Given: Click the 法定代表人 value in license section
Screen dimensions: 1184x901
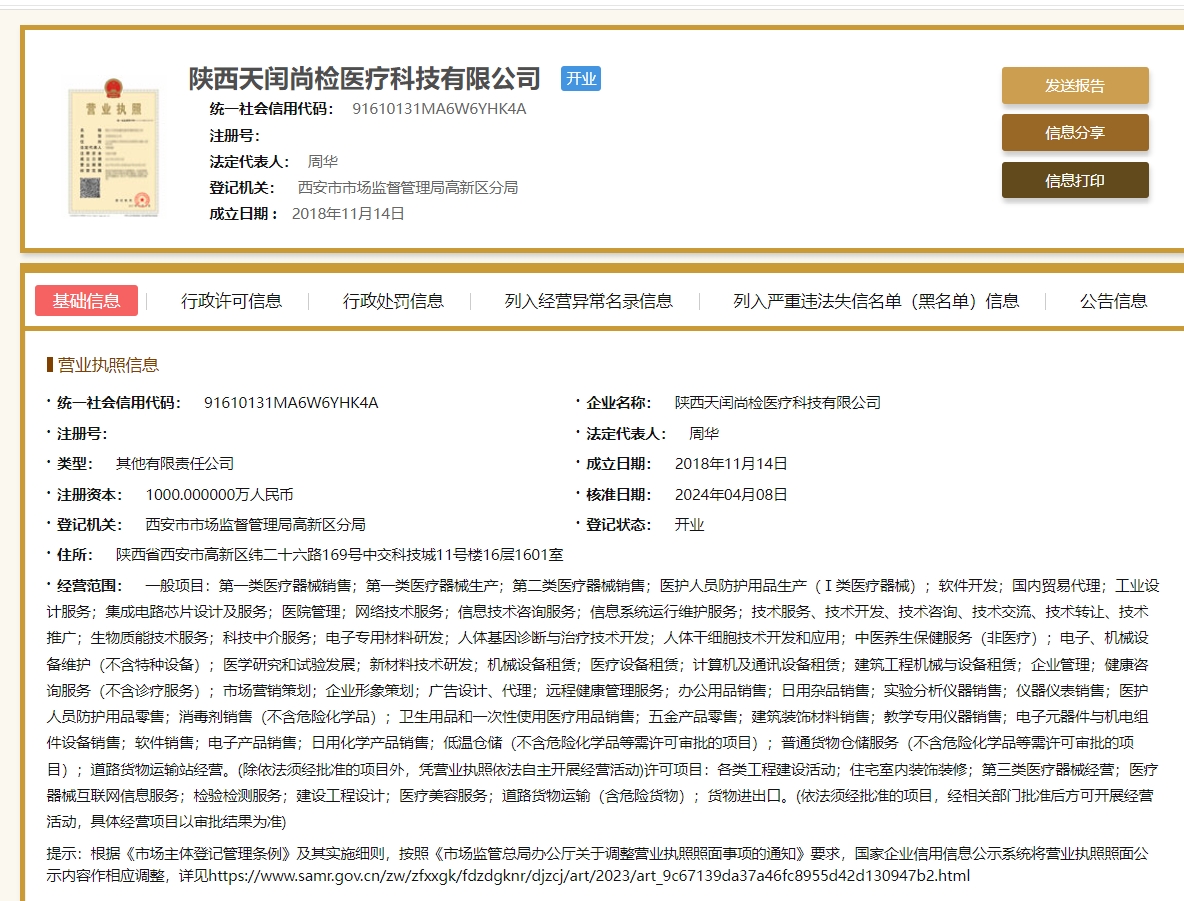Looking at the screenshot, I should point(704,434).
